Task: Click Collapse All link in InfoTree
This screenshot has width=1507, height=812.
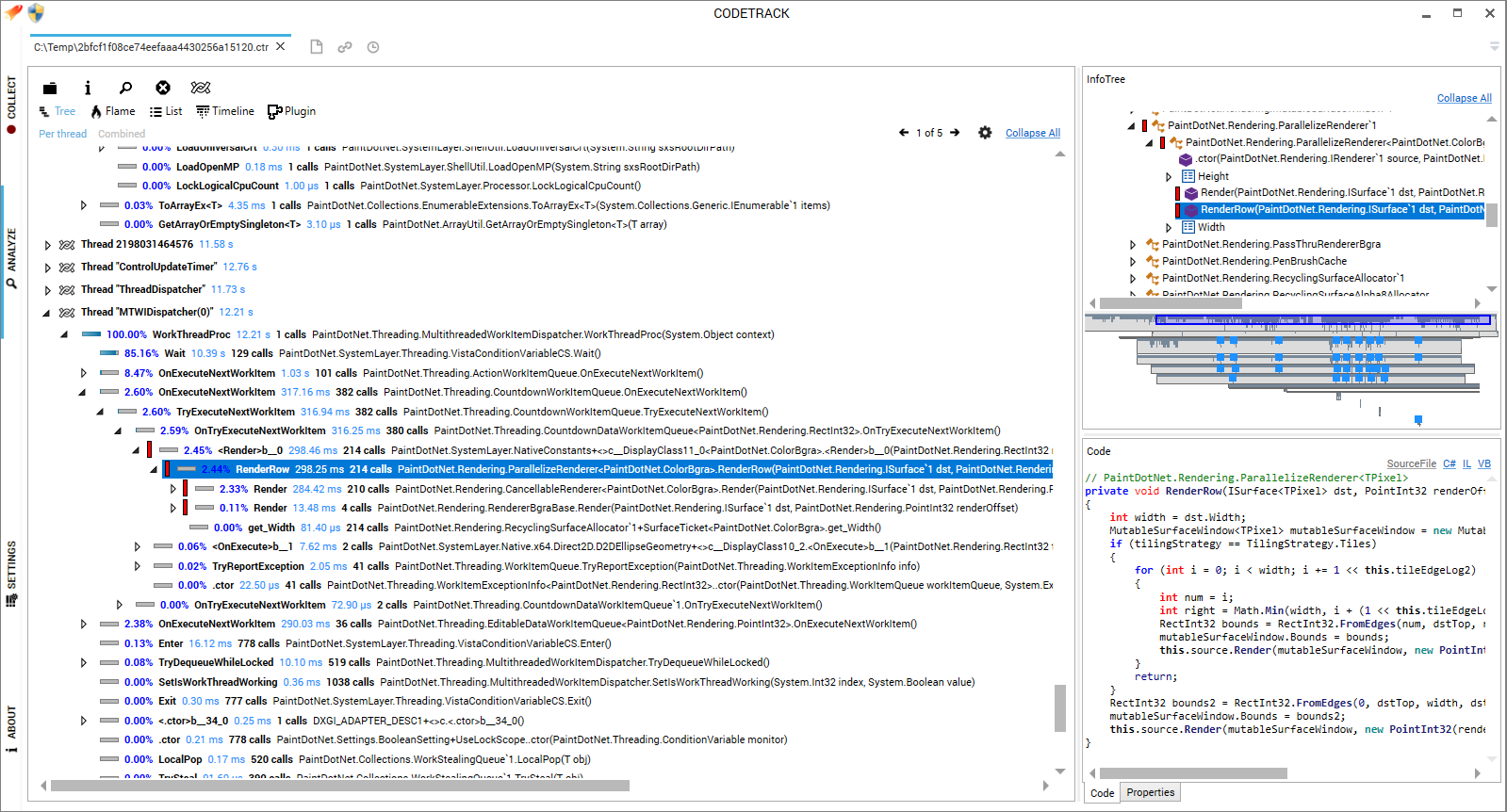Action: 1465,98
